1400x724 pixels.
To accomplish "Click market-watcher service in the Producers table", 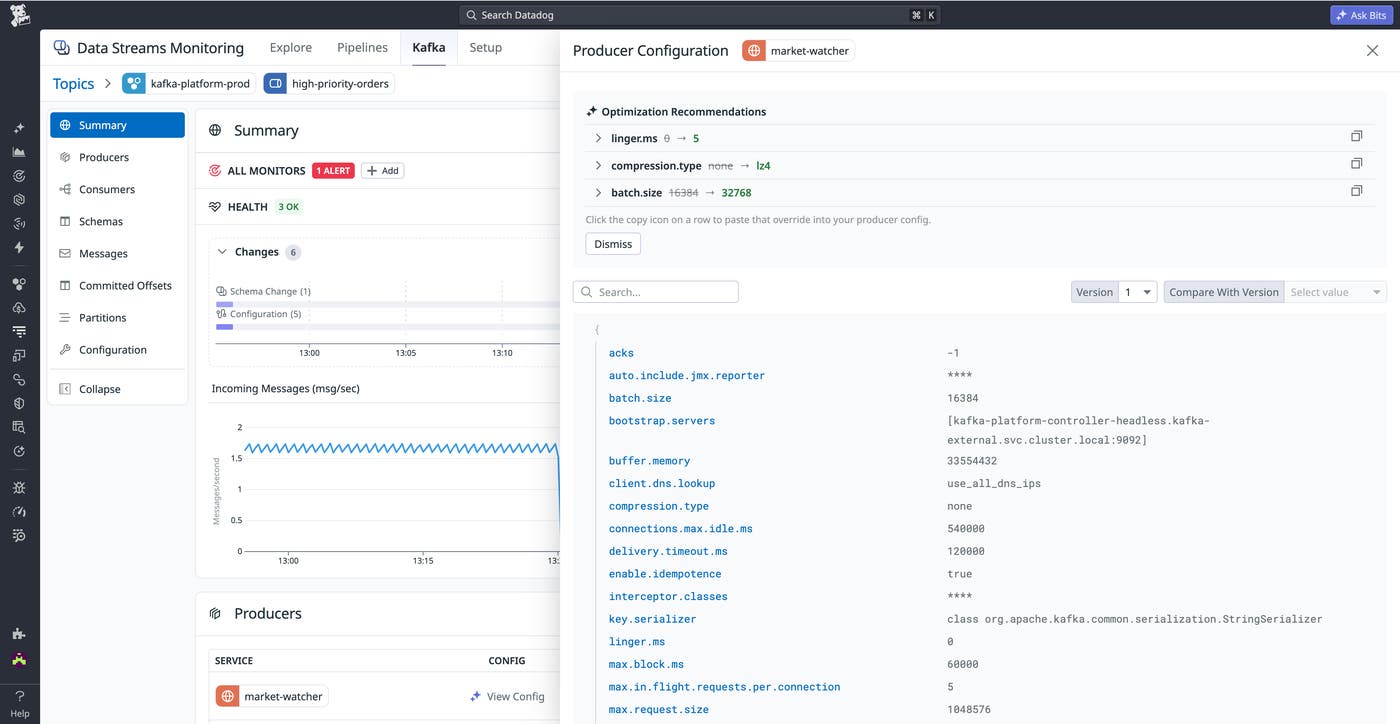I will [272, 696].
